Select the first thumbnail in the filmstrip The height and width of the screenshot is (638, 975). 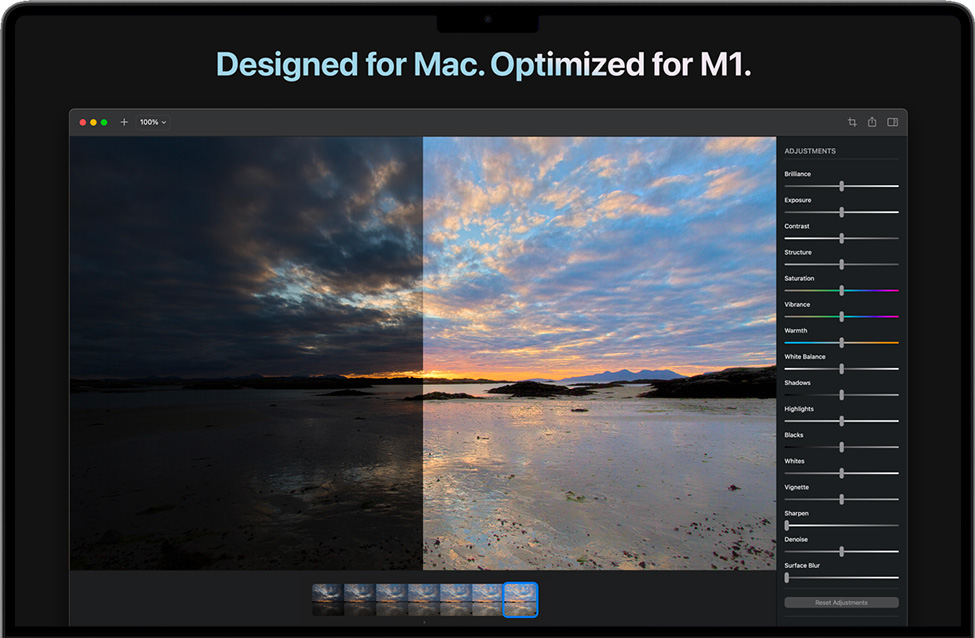[x=328, y=599]
